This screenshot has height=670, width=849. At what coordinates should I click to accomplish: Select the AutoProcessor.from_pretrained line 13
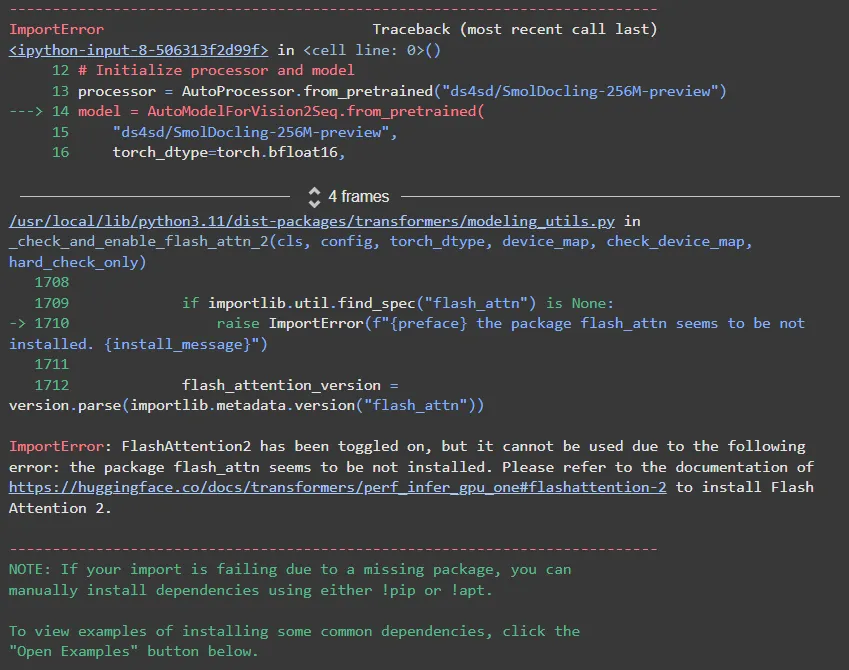pyautogui.click(x=400, y=91)
